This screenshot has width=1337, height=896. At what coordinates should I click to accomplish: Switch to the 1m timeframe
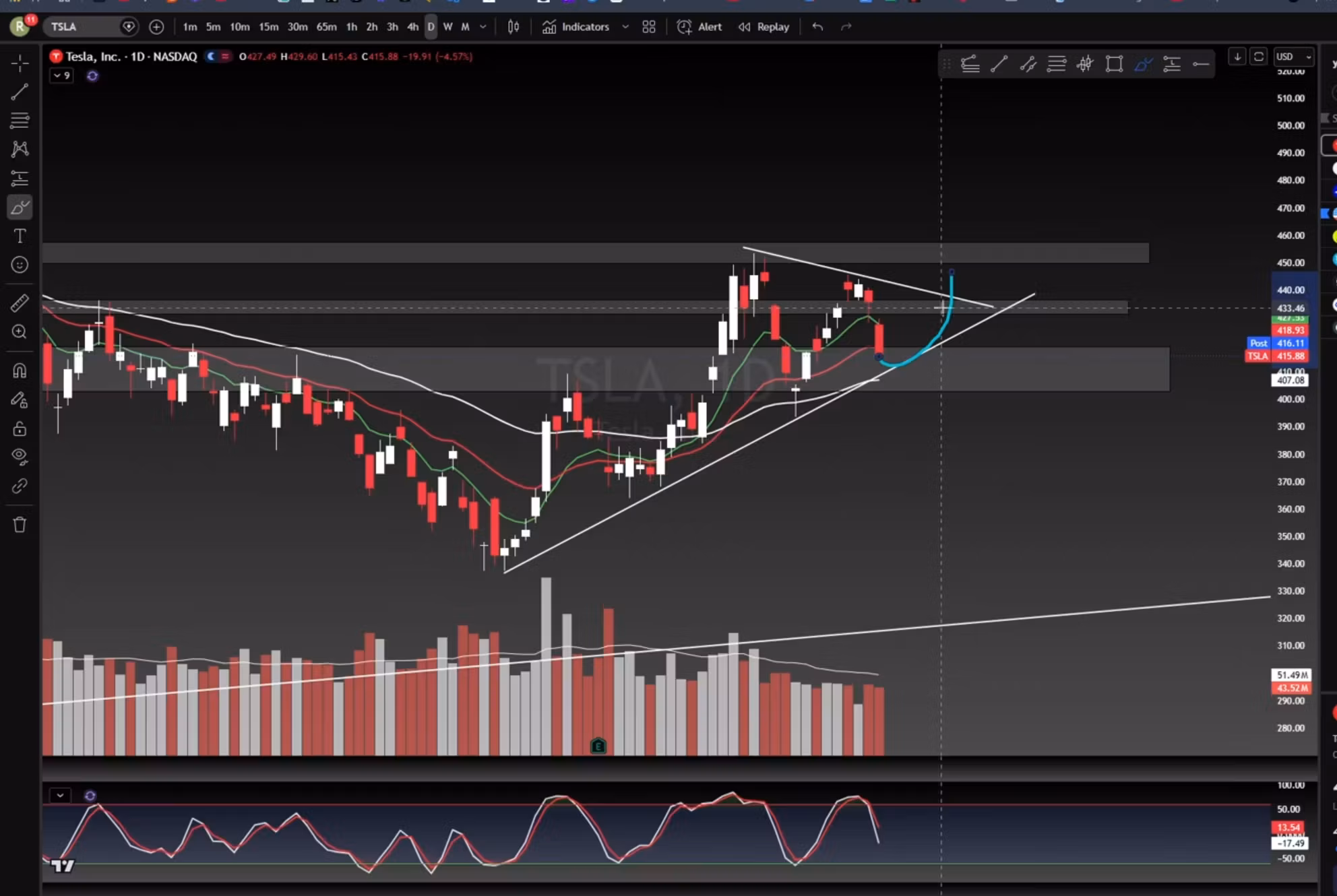pyautogui.click(x=190, y=27)
